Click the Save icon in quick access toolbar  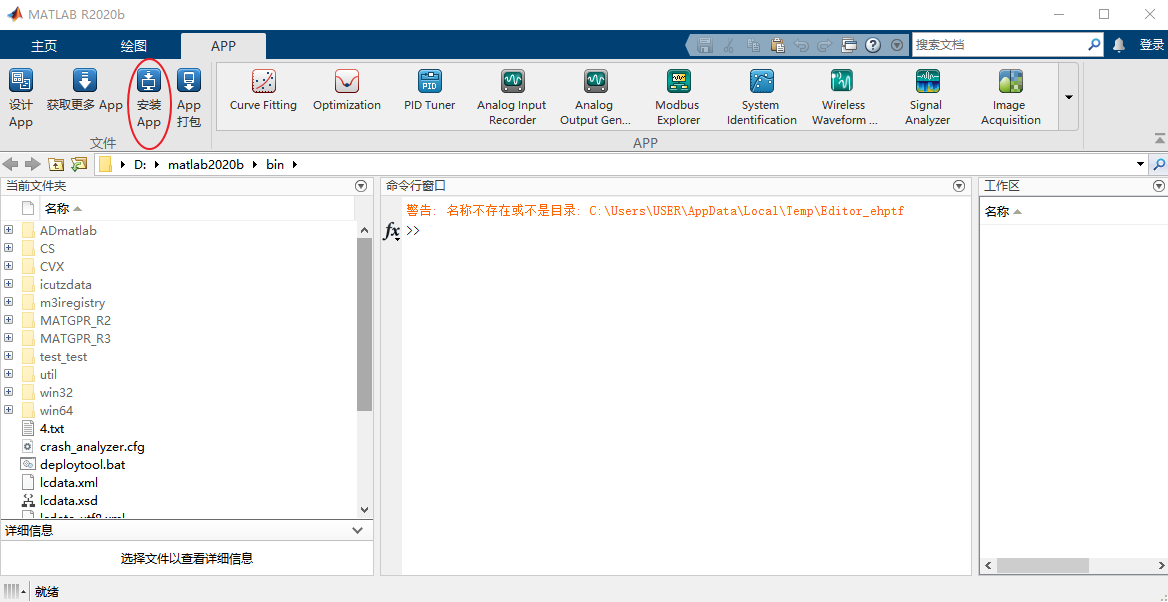tap(704, 45)
